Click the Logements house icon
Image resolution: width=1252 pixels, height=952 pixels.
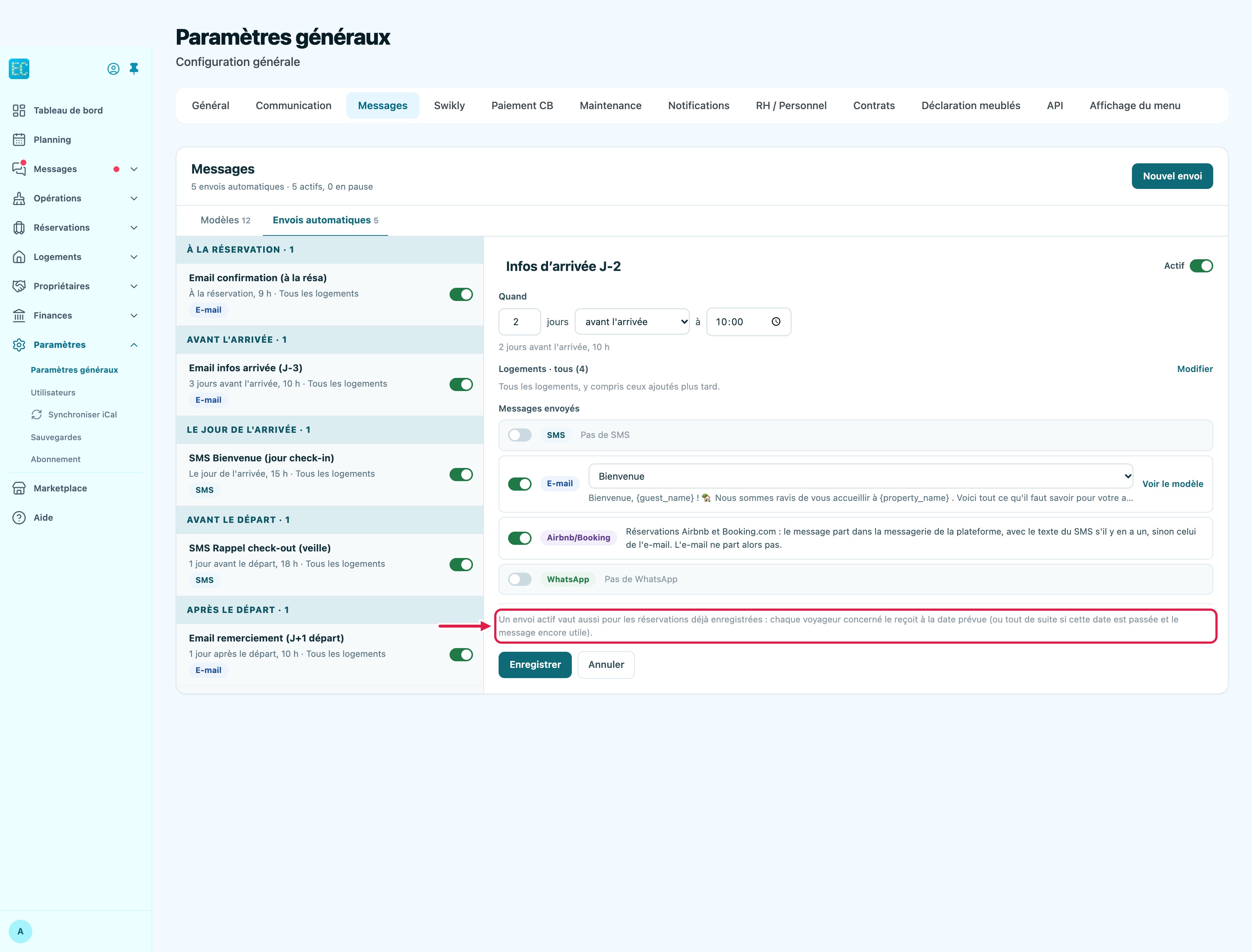tap(19, 257)
